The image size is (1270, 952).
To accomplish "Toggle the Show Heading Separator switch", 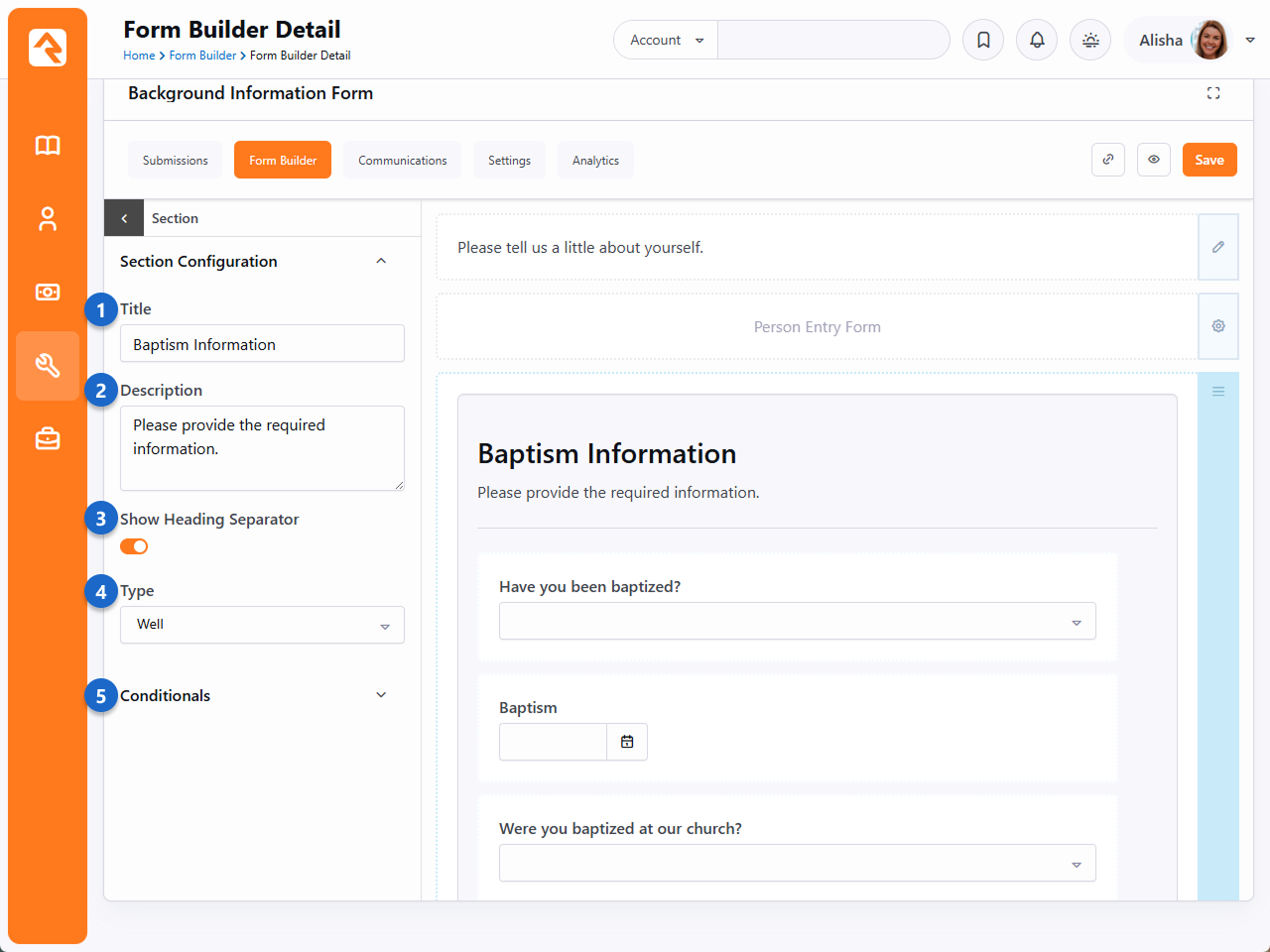I will pos(134,546).
